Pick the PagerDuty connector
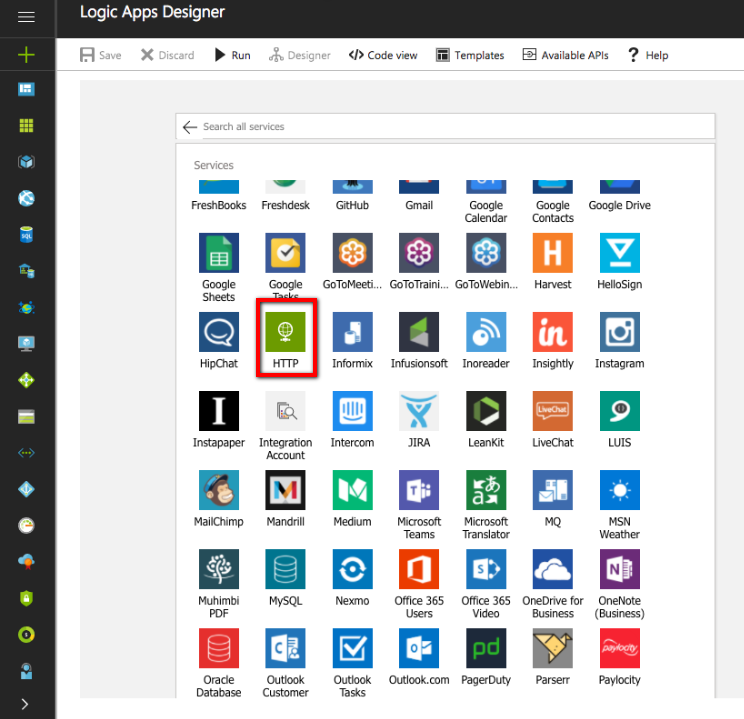This screenshot has height=719, width=744. tap(486, 648)
